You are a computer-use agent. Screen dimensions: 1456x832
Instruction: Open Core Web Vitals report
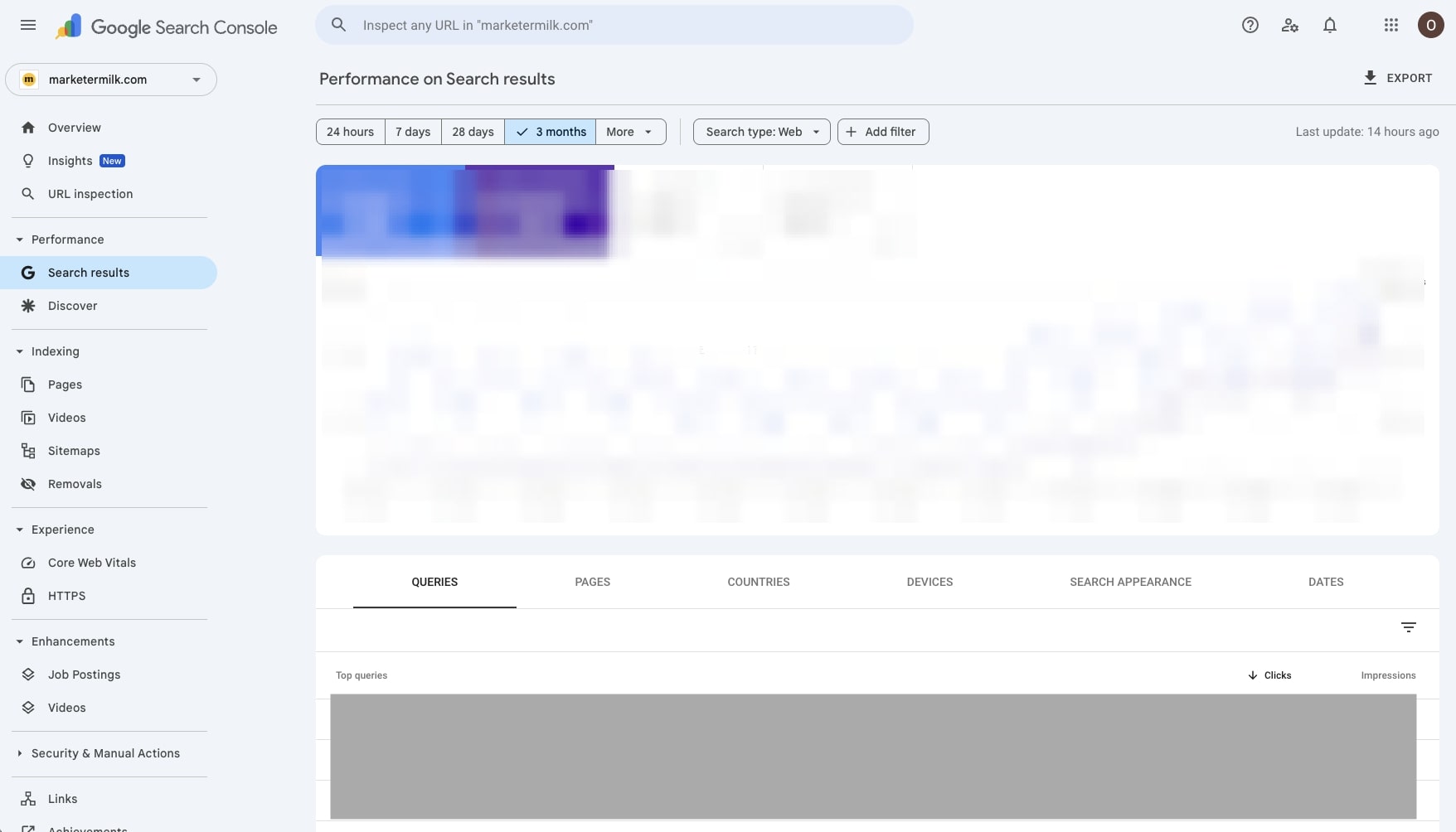(x=109, y=563)
